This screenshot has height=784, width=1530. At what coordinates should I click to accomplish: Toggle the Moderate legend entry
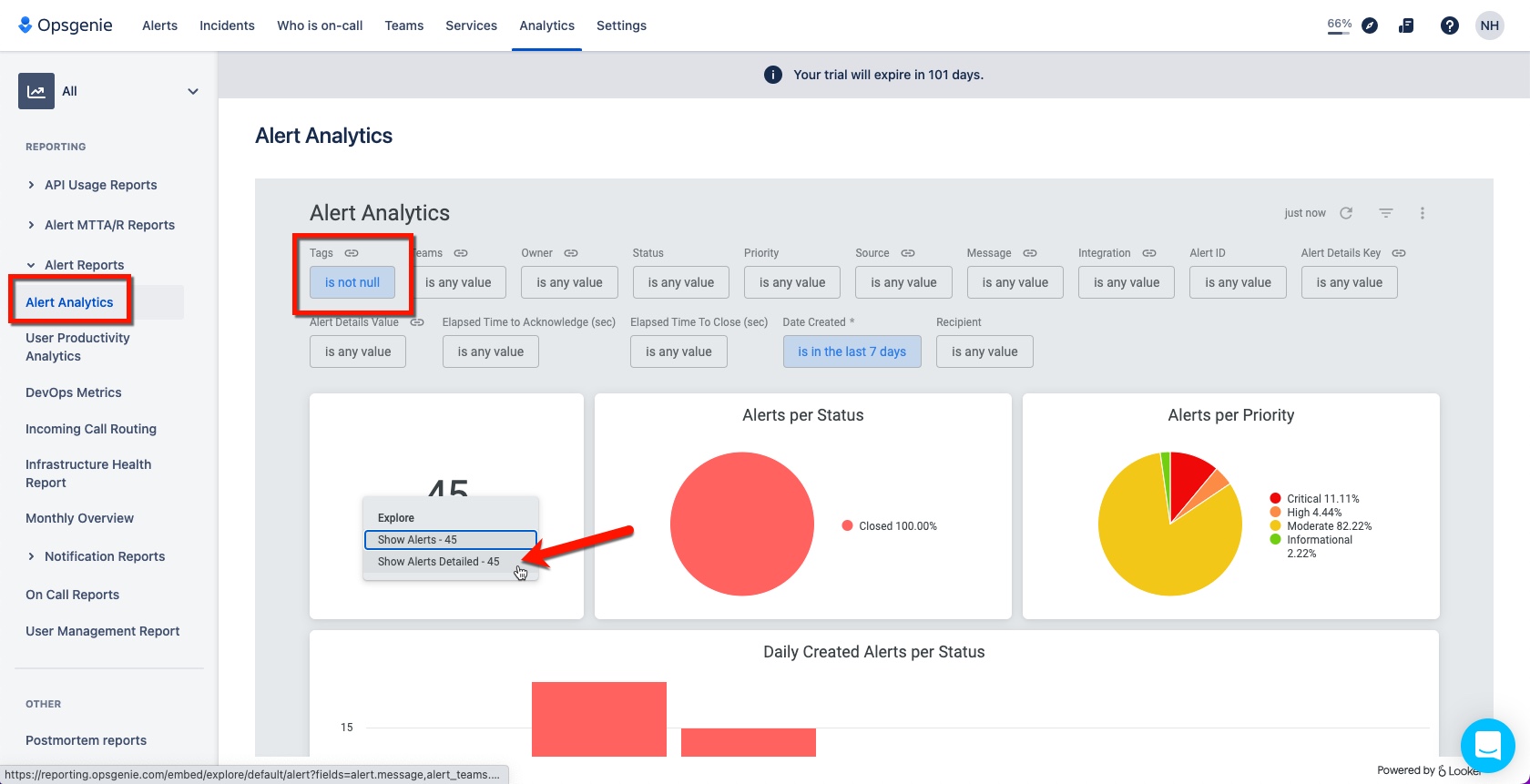pyautogui.click(x=1321, y=526)
